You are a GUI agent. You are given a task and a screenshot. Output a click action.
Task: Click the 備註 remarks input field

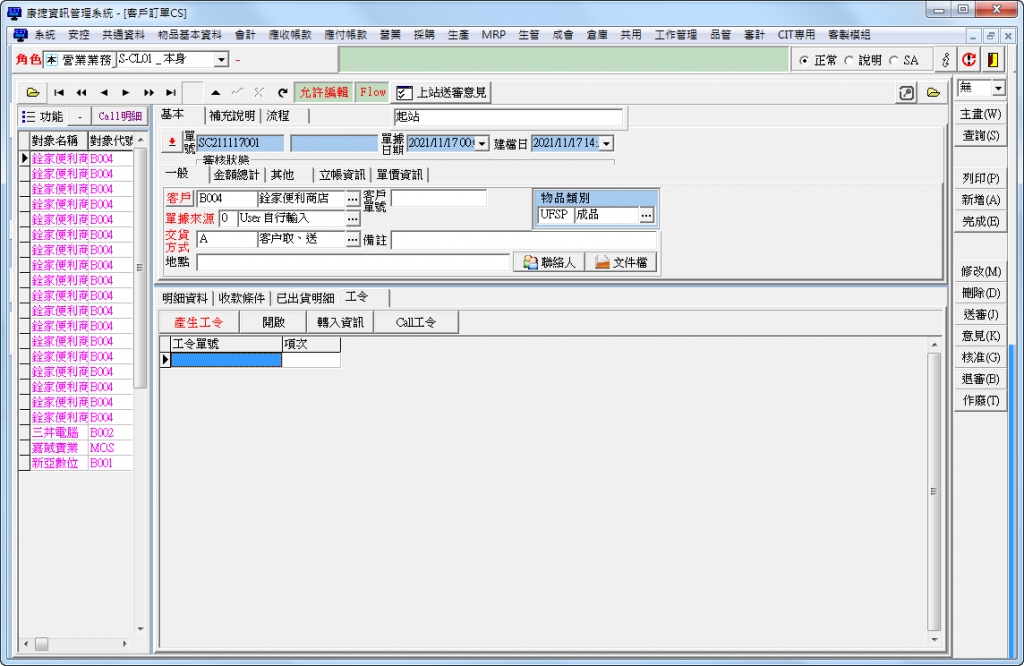(523, 240)
